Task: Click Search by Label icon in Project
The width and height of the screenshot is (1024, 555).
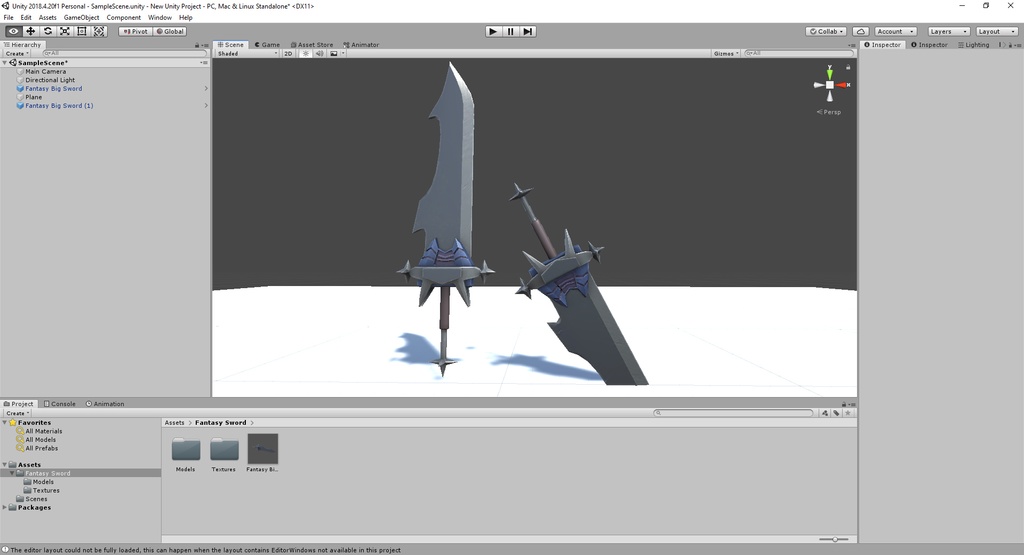Action: [x=836, y=413]
